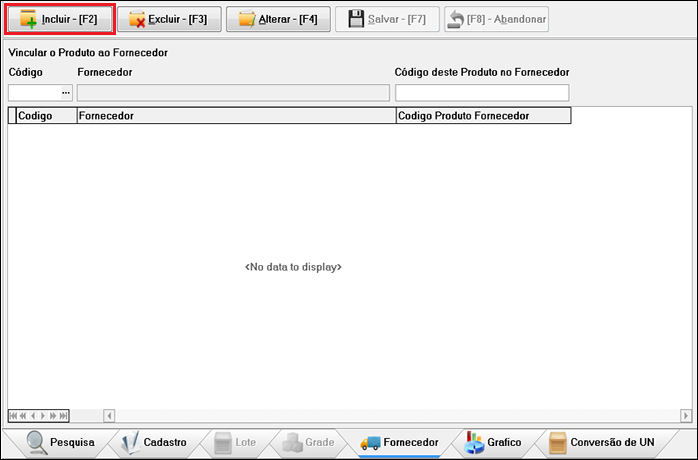Click the horizontal scrollbar left arrow
Viewport: 698px width, 460px height.
[109, 416]
